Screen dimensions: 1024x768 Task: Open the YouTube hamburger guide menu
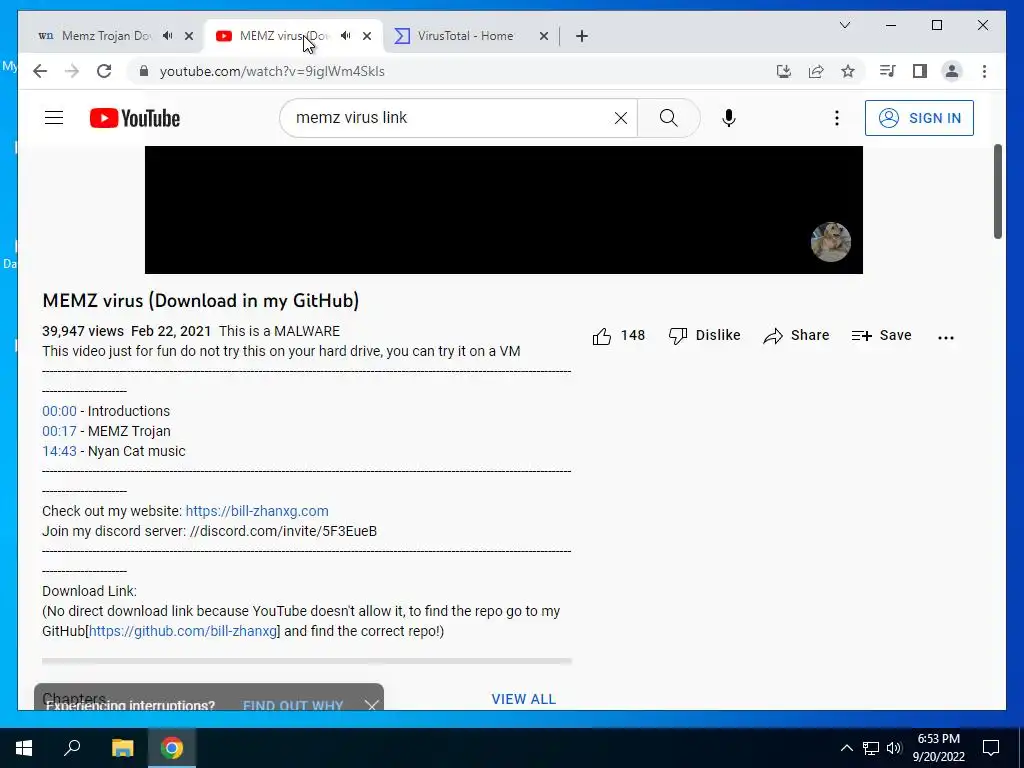click(x=54, y=118)
